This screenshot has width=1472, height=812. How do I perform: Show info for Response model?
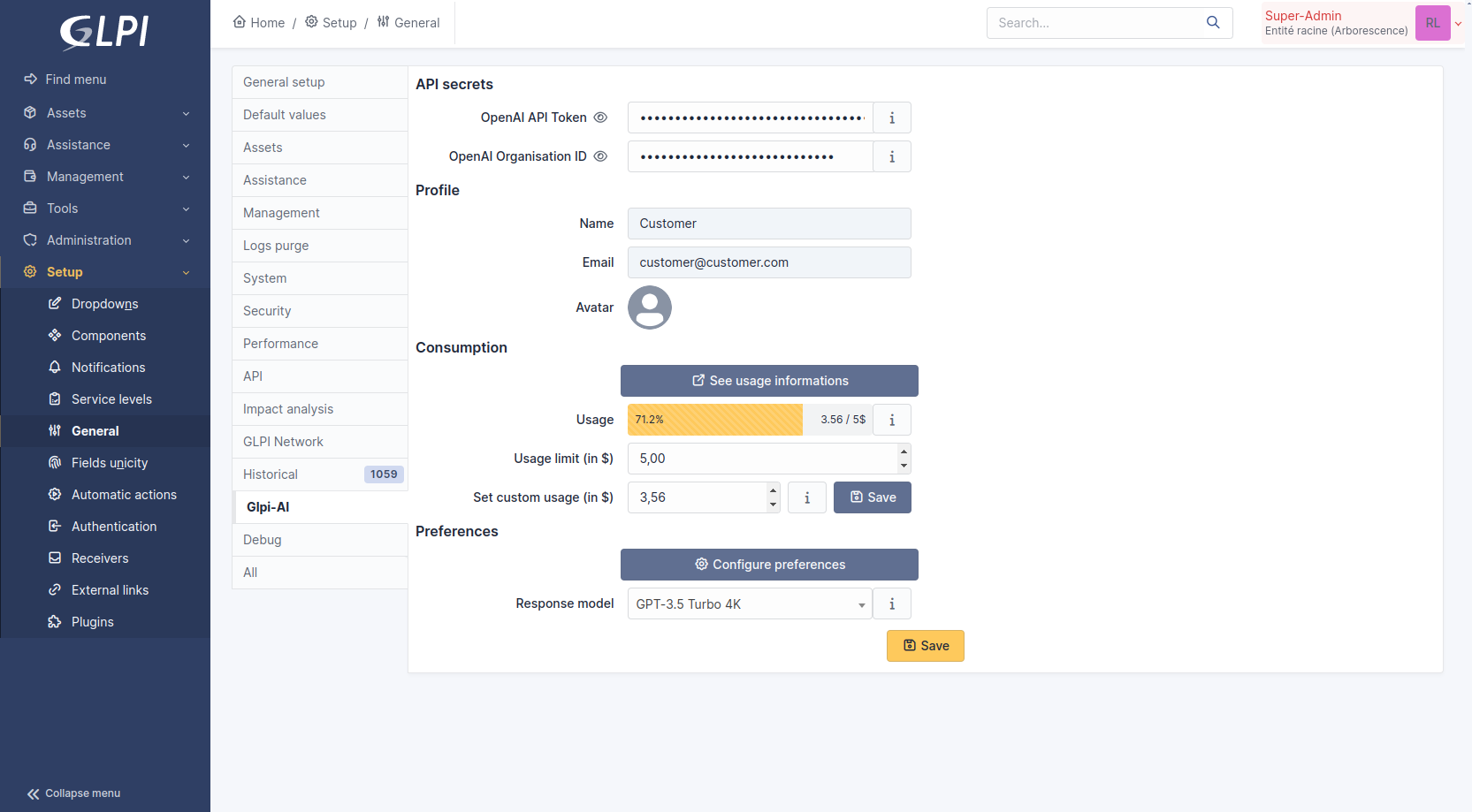click(892, 604)
